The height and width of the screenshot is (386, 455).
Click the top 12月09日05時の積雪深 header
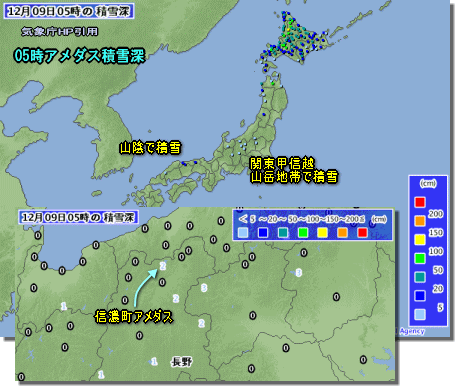click(69, 11)
